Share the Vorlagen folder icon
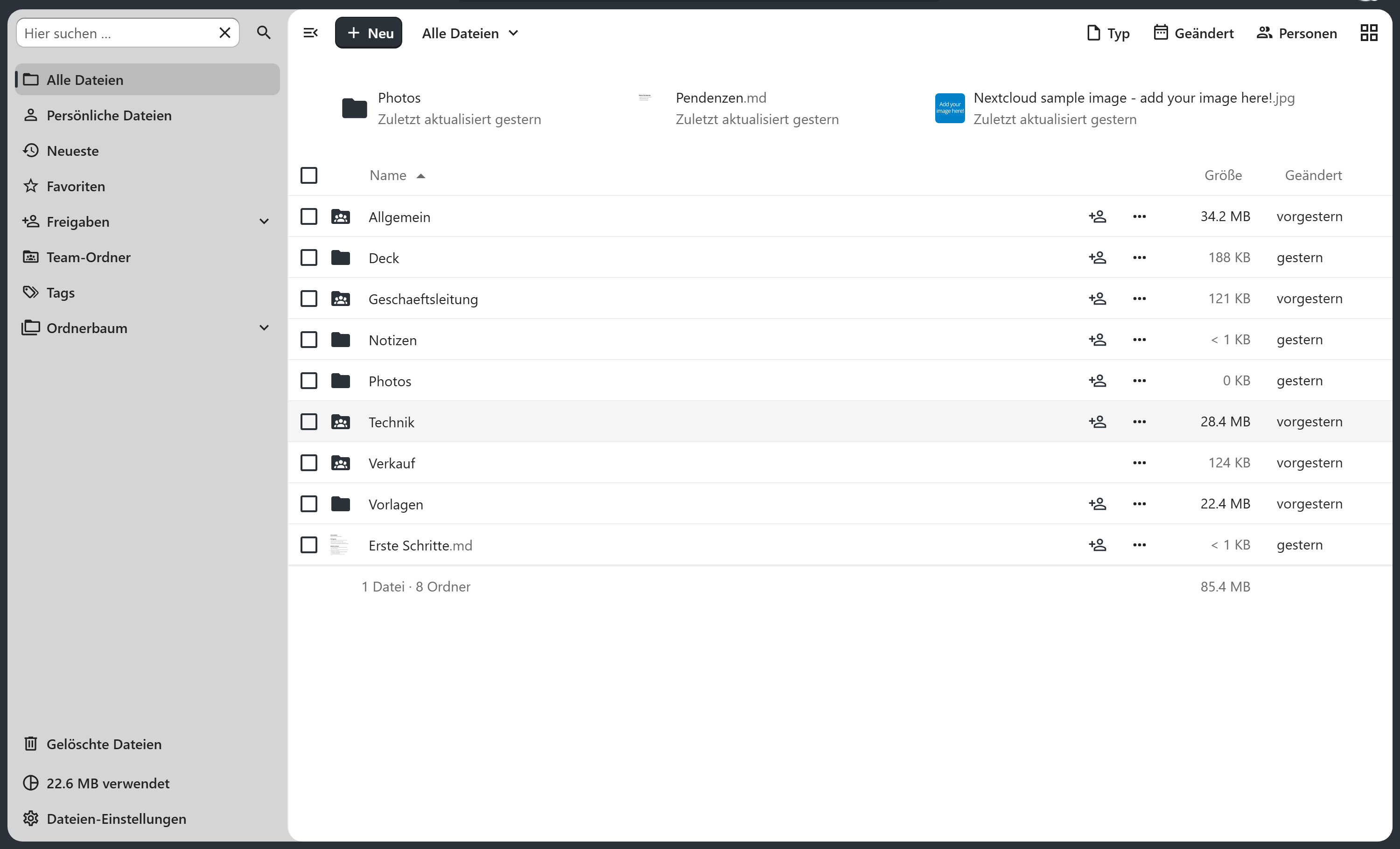This screenshot has width=1400, height=849. [1097, 504]
